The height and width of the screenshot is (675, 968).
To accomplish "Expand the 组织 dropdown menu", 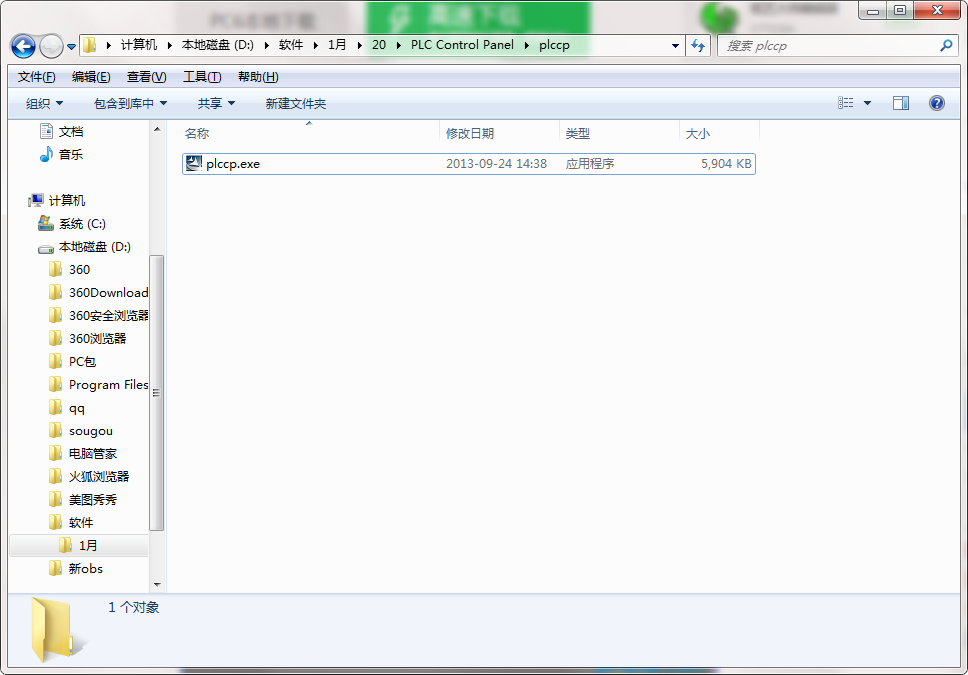I will pyautogui.click(x=44, y=103).
